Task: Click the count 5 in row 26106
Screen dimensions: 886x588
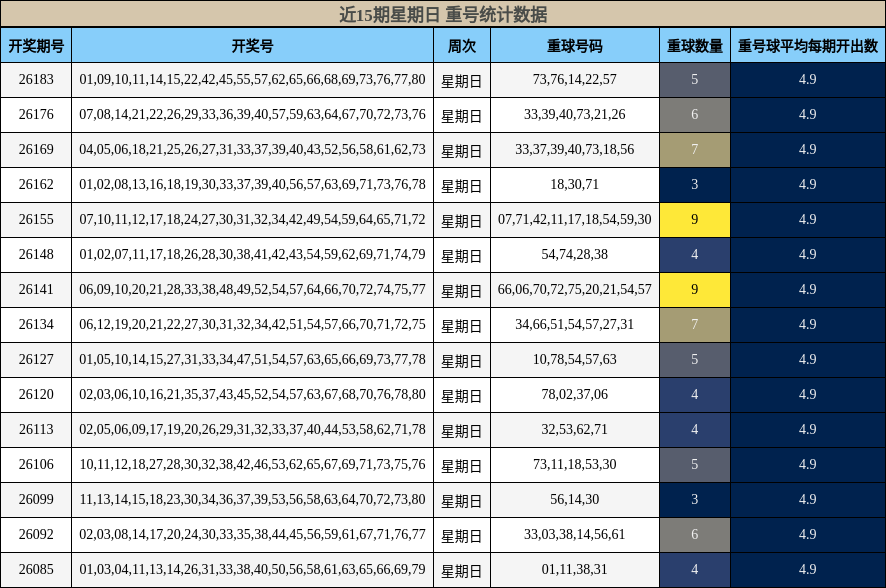Action: coord(694,465)
